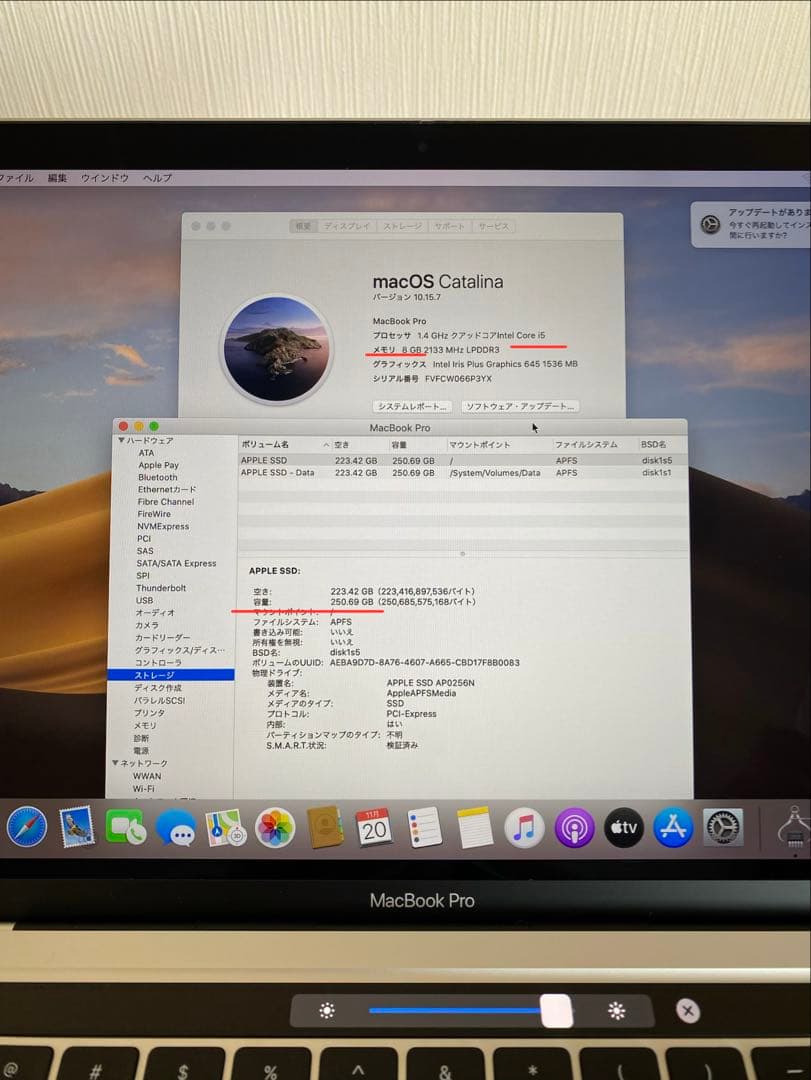Start FaceTime from the Dock
This screenshot has height=1080, width=811.
pos(124,828)
